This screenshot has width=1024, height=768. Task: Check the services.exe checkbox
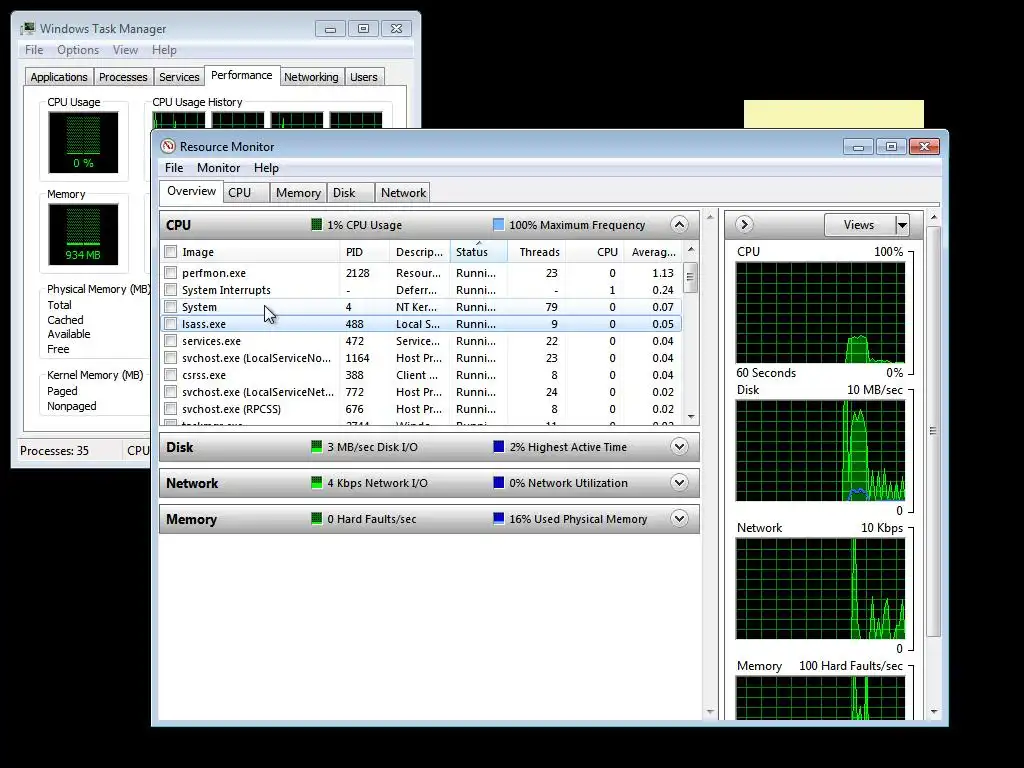click(x=170, y=340)
